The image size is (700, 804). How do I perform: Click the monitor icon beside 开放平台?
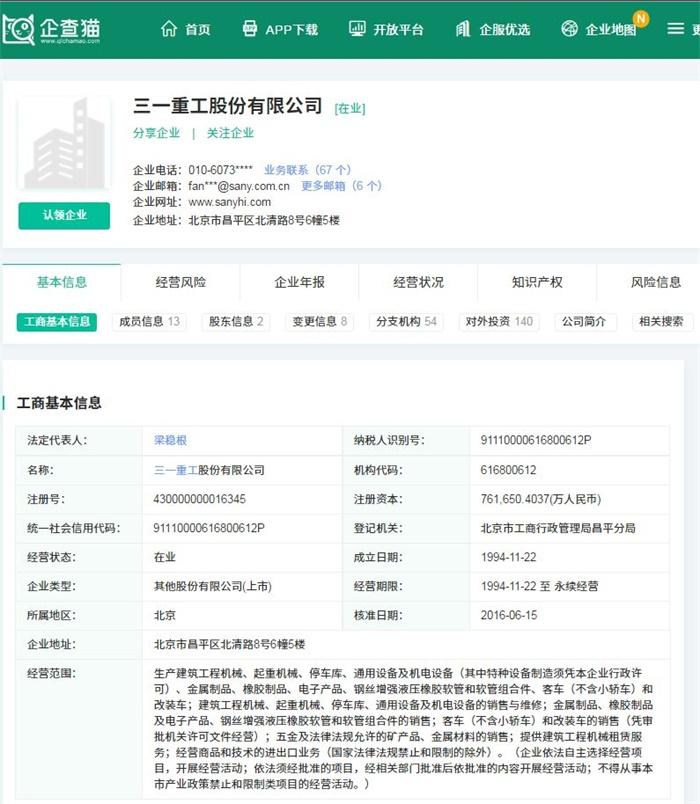coord(357,28)
